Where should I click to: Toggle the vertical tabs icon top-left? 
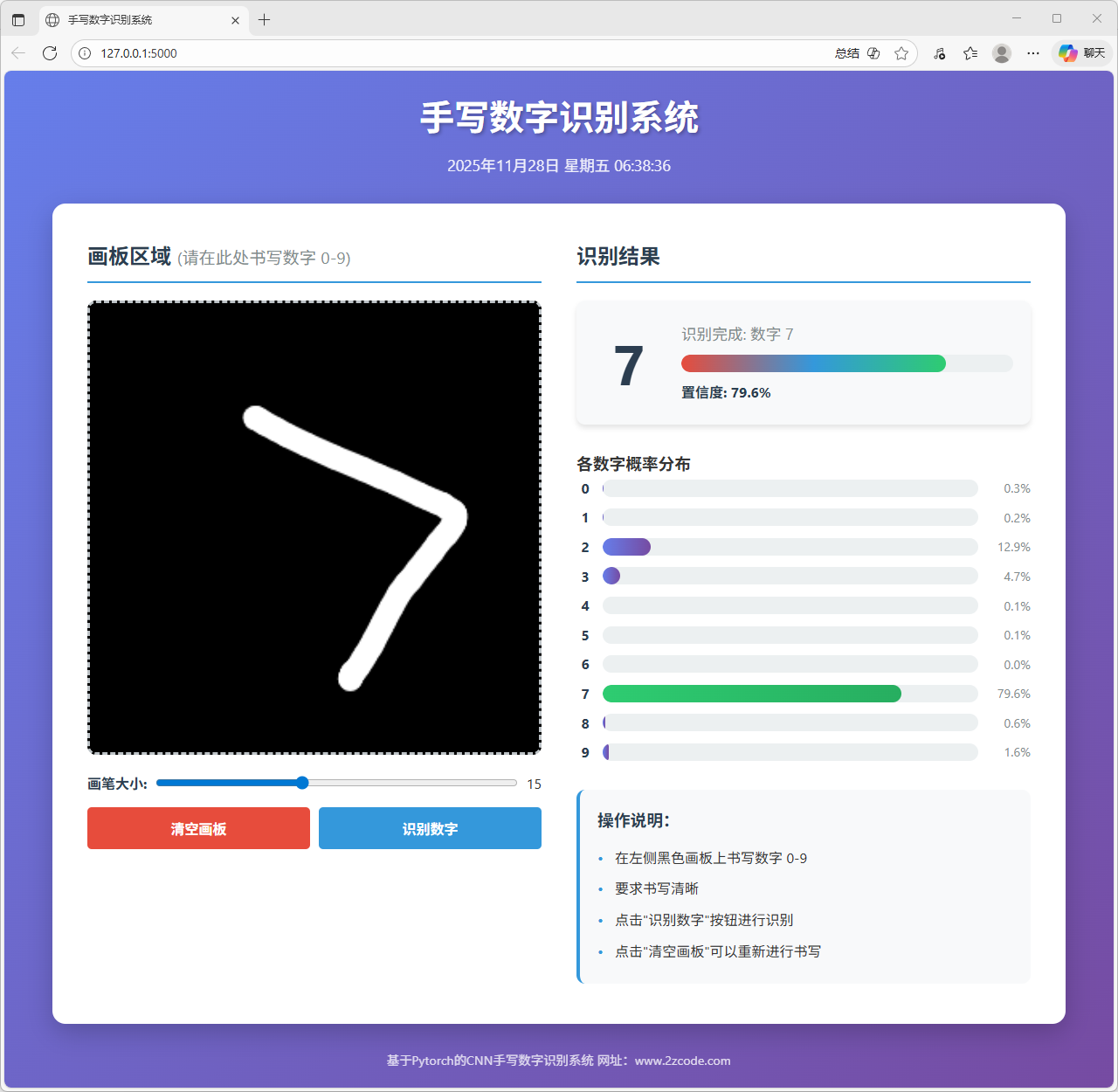tap(18, 18)
